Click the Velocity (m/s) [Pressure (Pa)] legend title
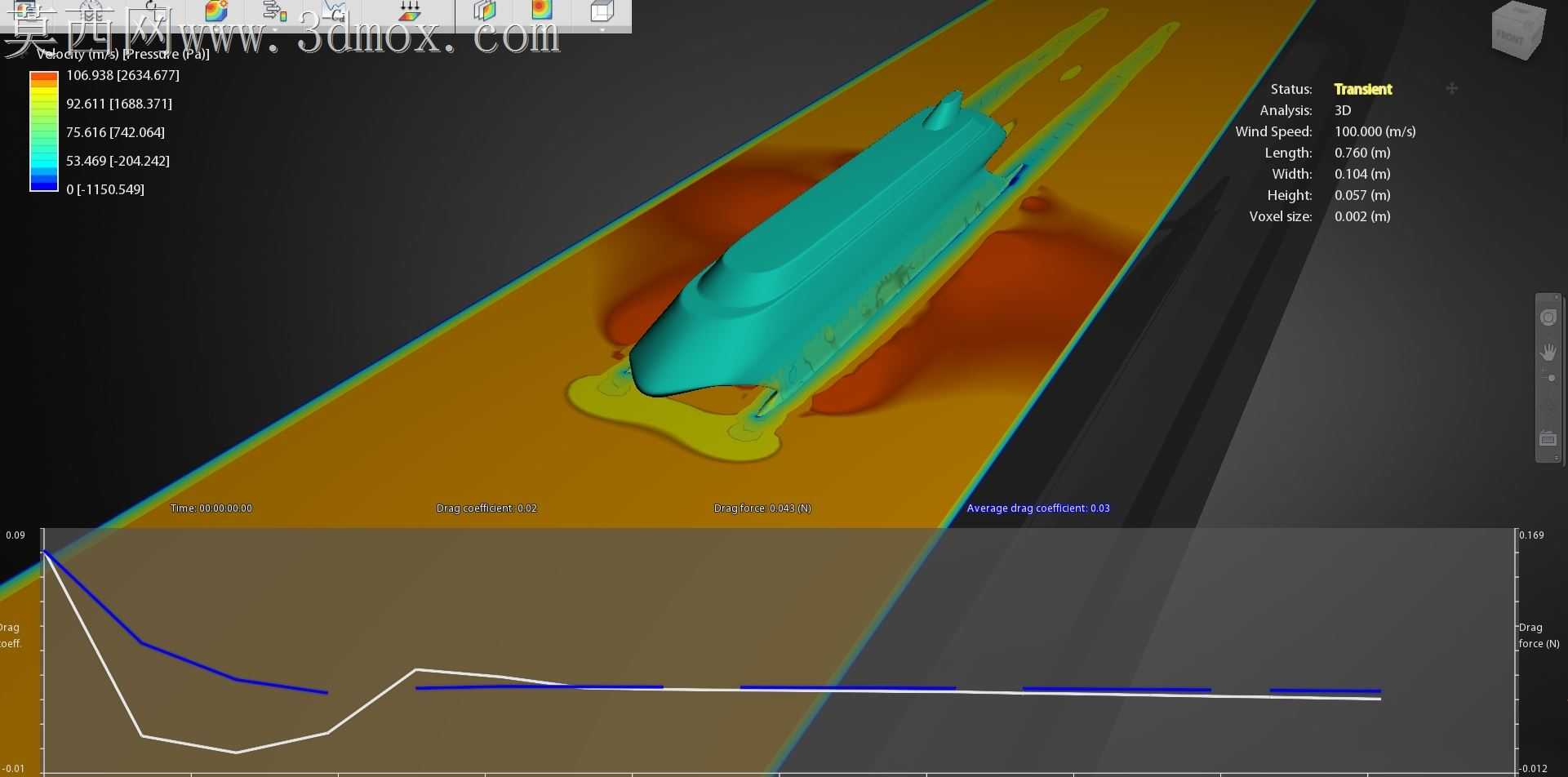This screenshot has width=1568, height=777. 122,54
